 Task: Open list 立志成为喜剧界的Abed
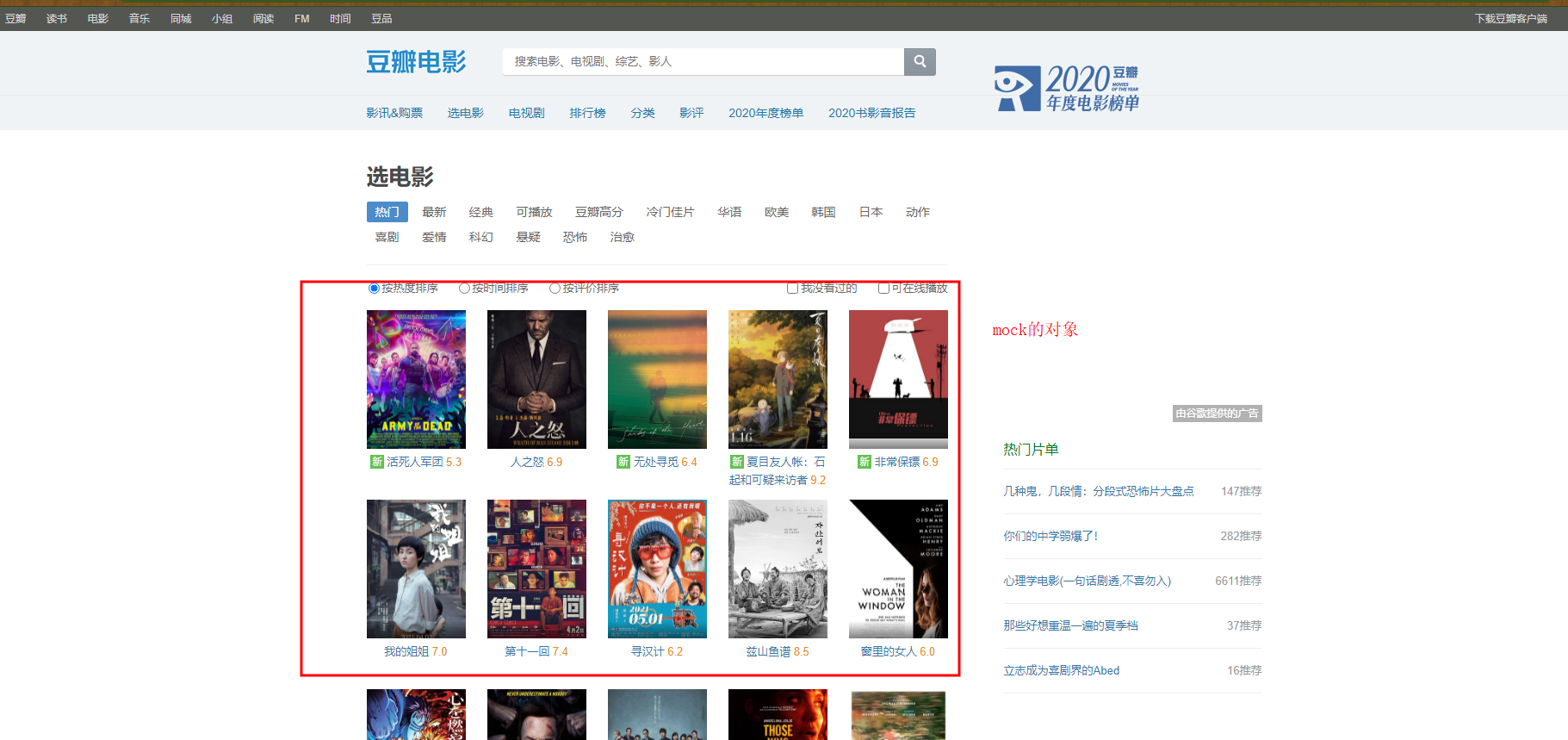pos(1061,670)
